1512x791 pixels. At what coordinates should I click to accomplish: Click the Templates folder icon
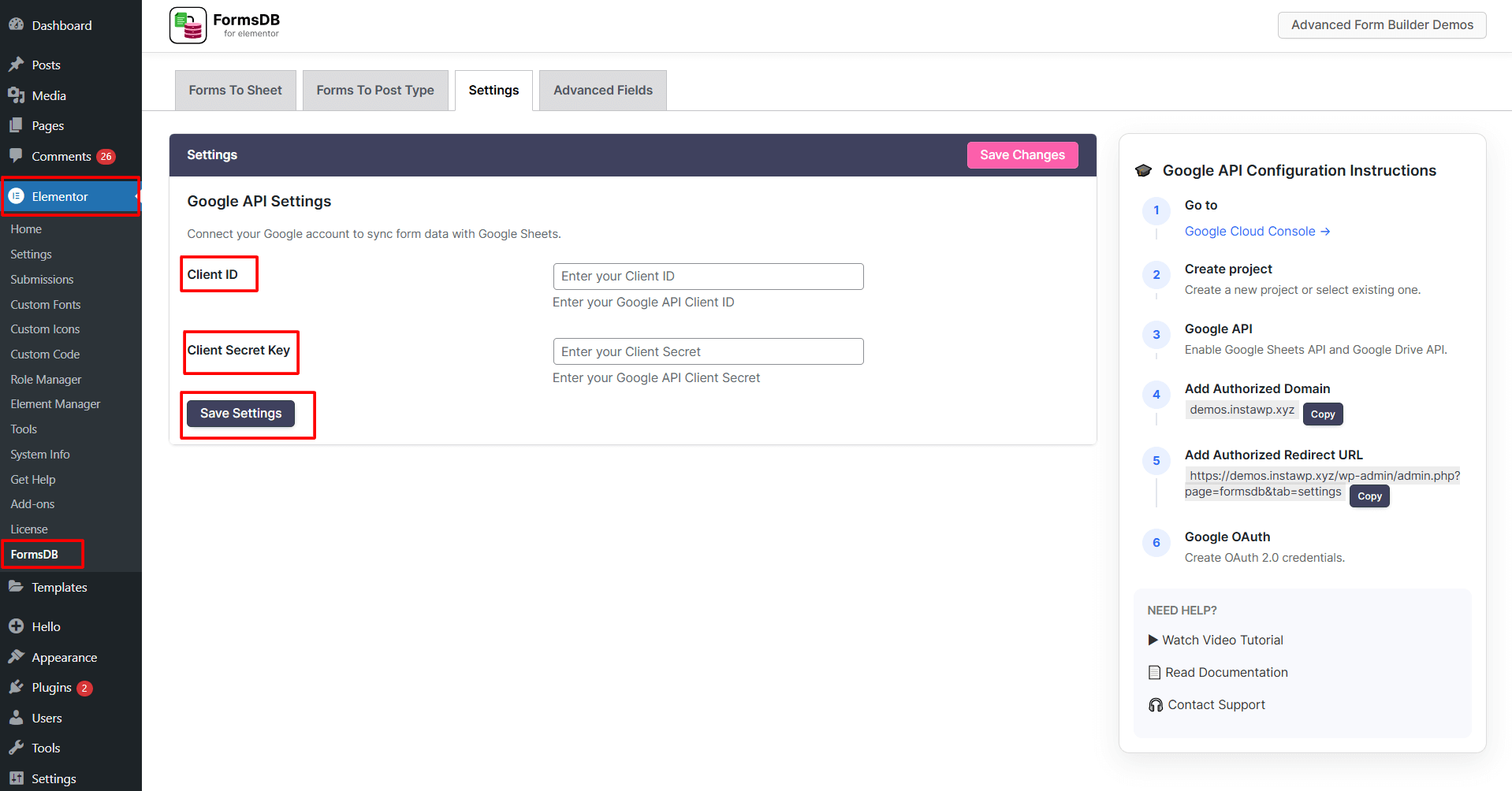(x=16, y=587)
